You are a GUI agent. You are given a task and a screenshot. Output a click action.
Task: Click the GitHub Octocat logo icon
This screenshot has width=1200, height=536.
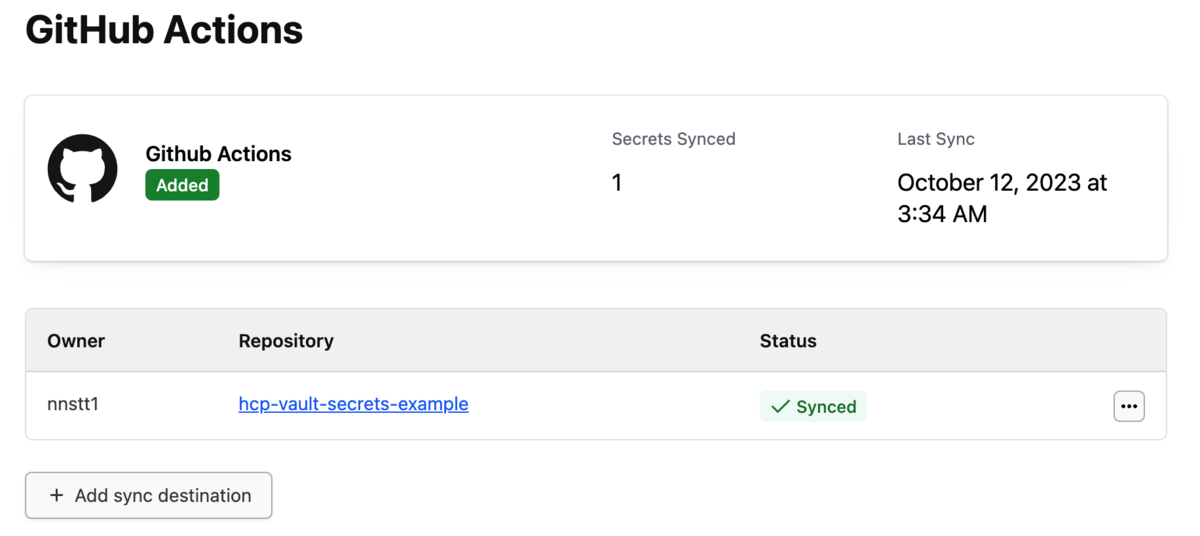(83, 169)
